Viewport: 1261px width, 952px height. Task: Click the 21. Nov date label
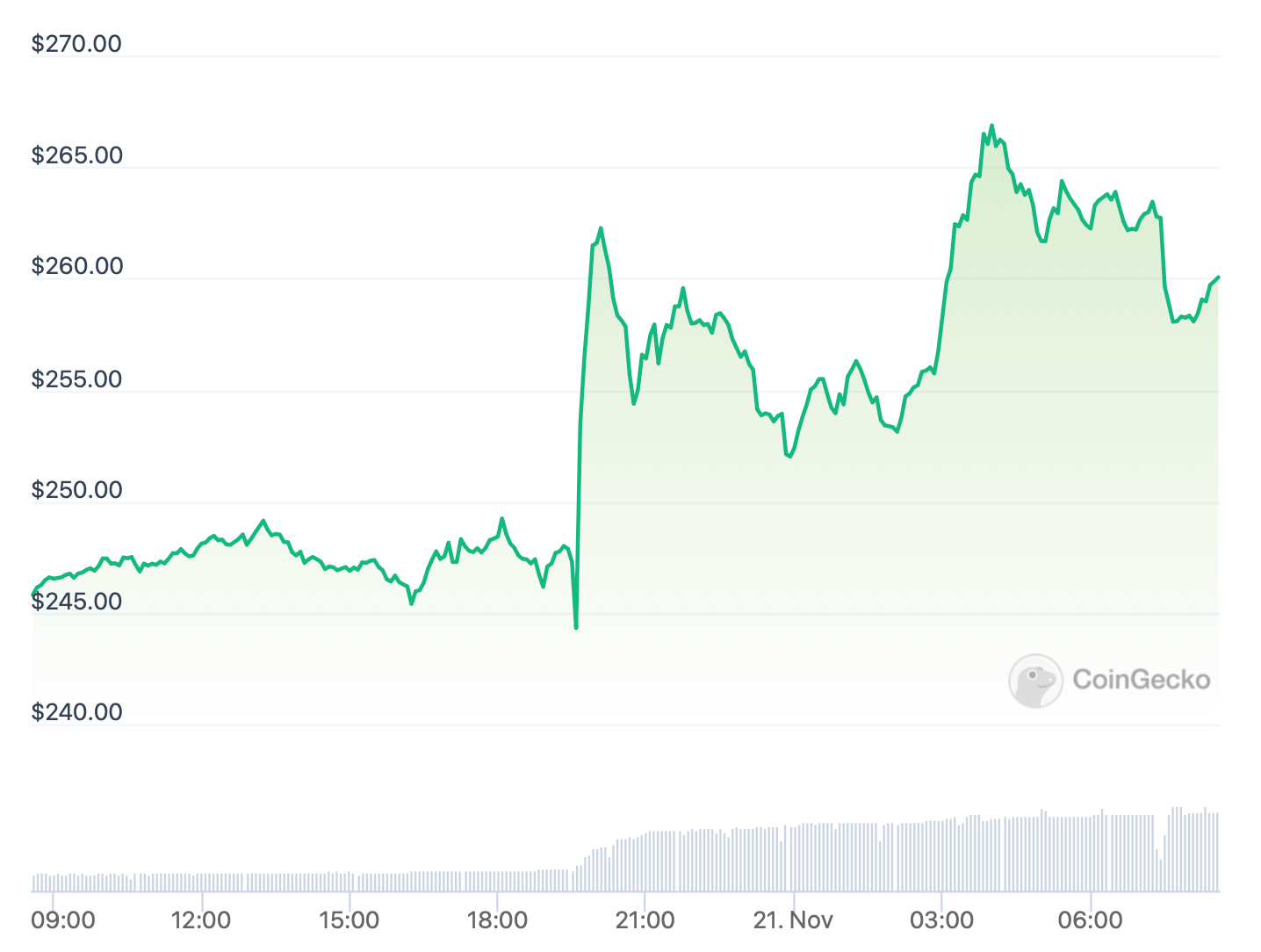pyautogui.click(x=793, y=920)
